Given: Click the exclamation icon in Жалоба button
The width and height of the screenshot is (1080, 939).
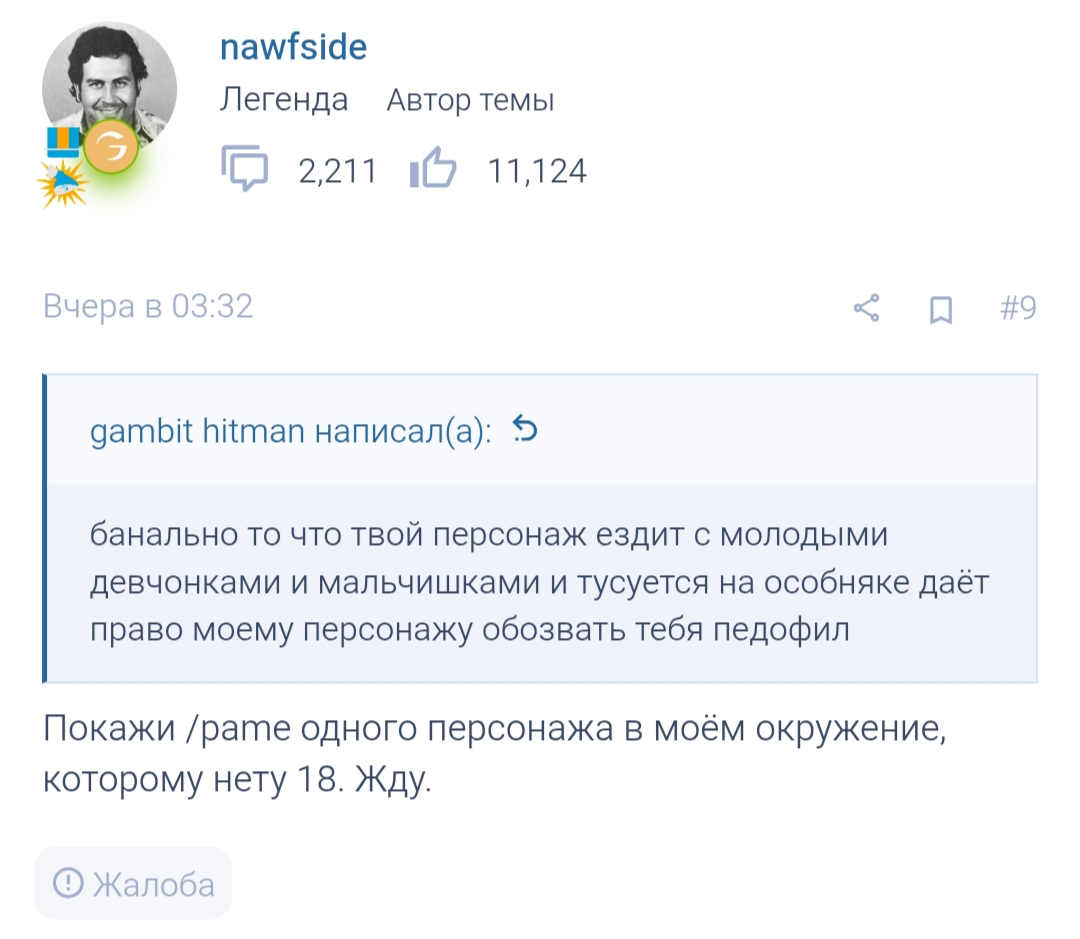Looking at the screenshot, I should tap(68, 883).
